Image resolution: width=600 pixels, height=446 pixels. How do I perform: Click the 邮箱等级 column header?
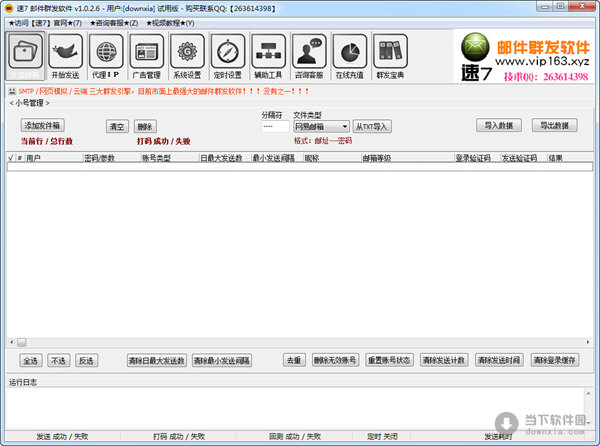pyautogui.click(x=408, y=158)
